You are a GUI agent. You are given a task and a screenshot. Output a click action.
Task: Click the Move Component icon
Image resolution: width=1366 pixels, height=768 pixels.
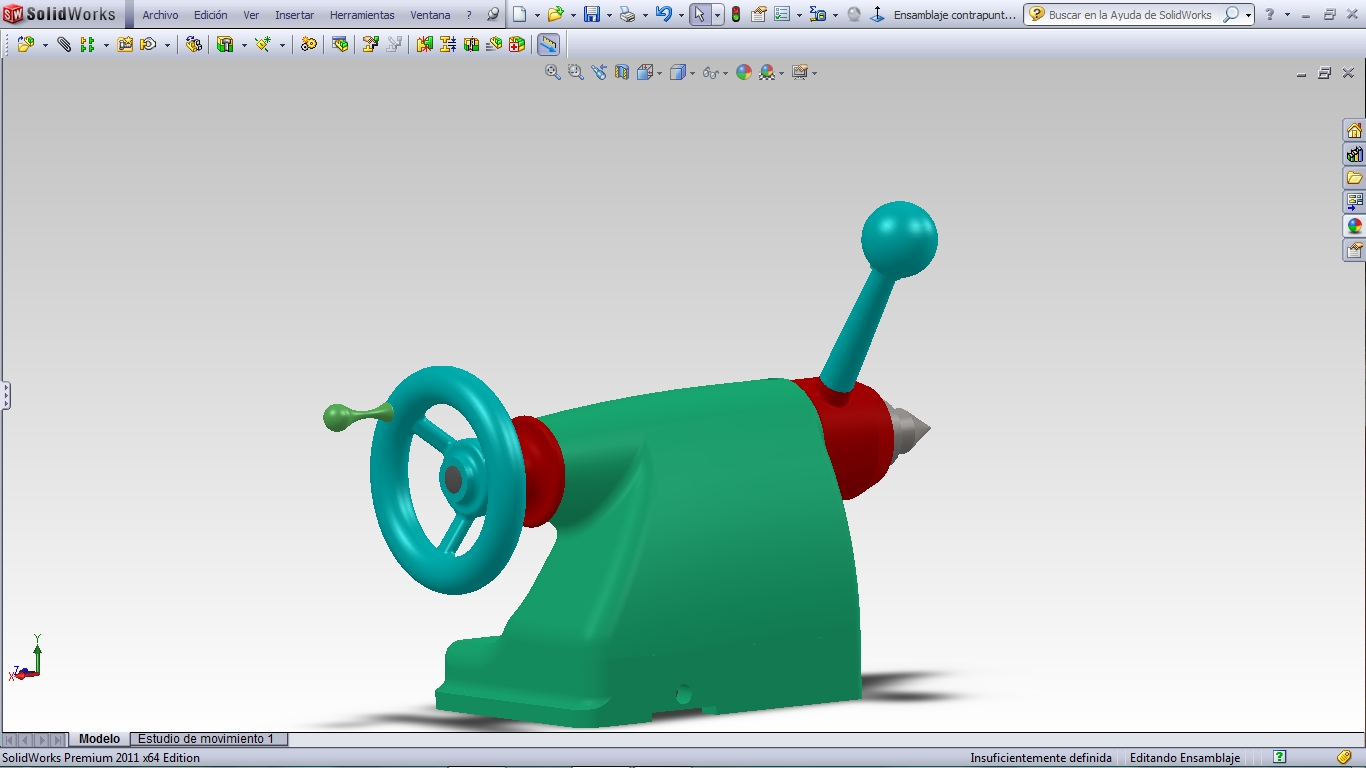[x=149, y=44]
